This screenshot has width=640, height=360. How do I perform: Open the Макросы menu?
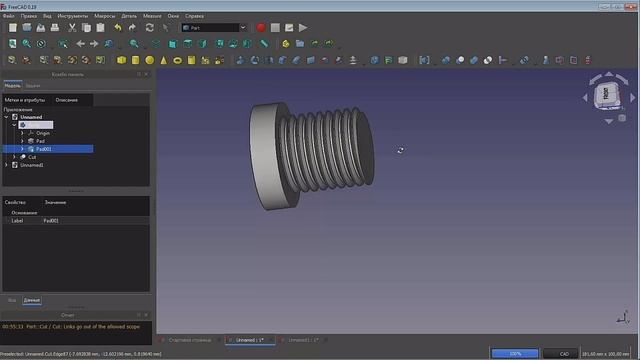pos(104,16)
